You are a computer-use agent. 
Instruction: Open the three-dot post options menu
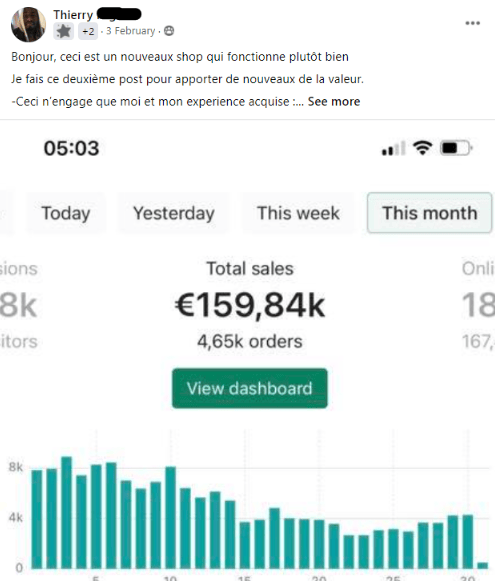click(472, 23)
